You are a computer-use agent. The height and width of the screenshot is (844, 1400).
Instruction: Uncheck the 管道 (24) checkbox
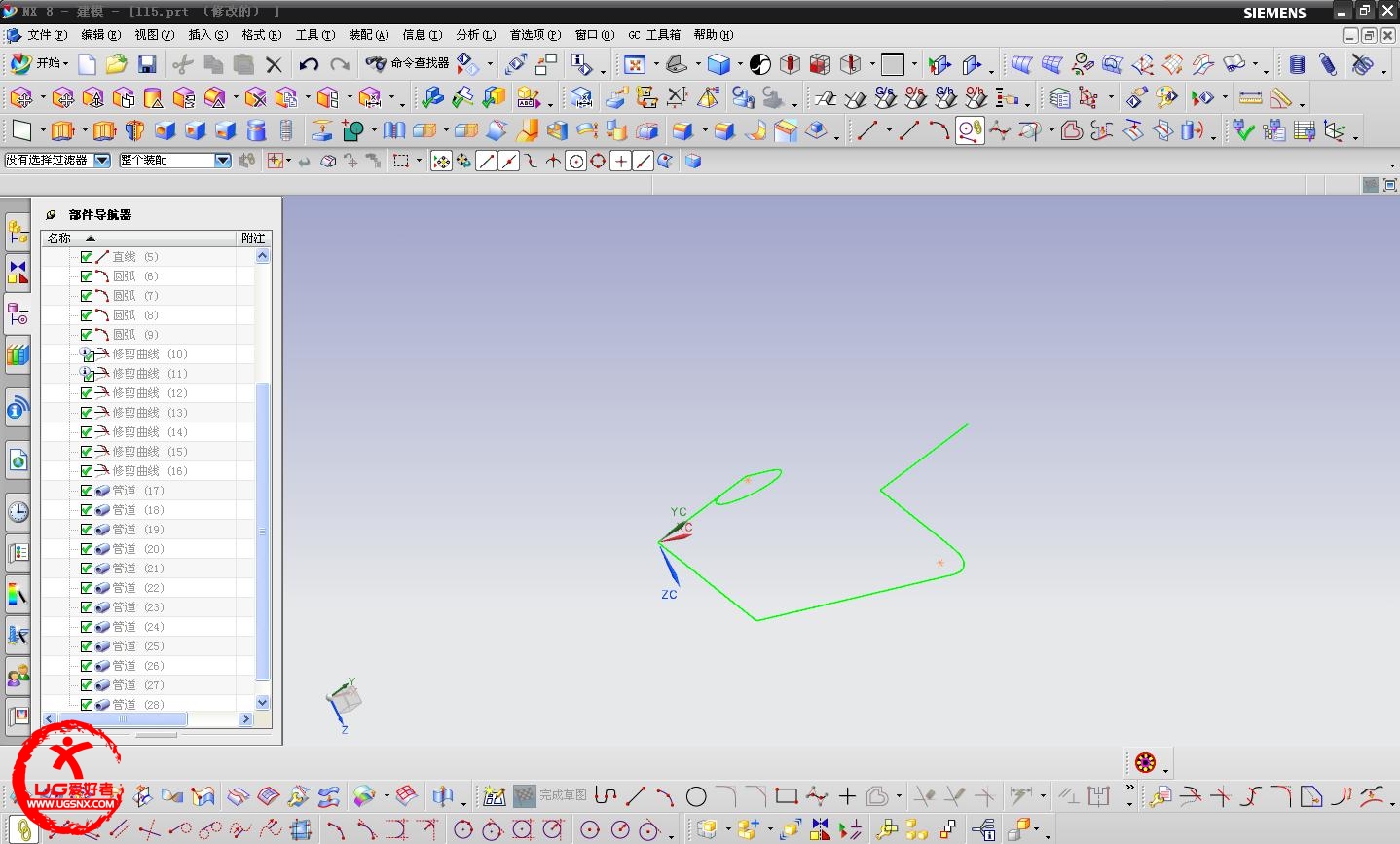tap(87, 627)
